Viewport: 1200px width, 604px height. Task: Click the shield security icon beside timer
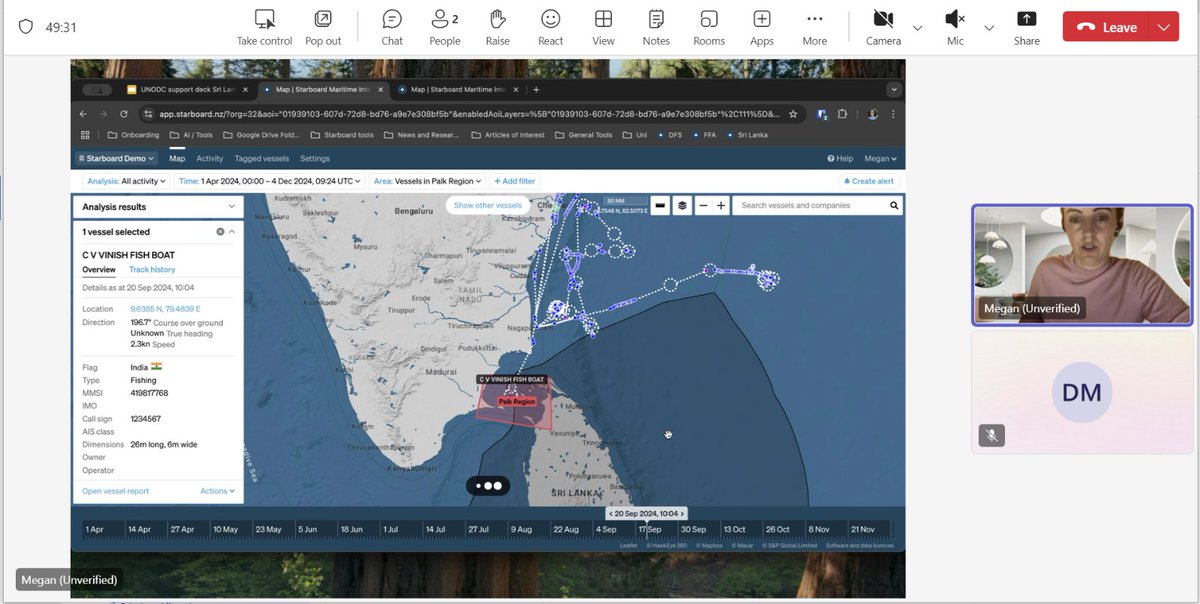(x=26, y=26)
